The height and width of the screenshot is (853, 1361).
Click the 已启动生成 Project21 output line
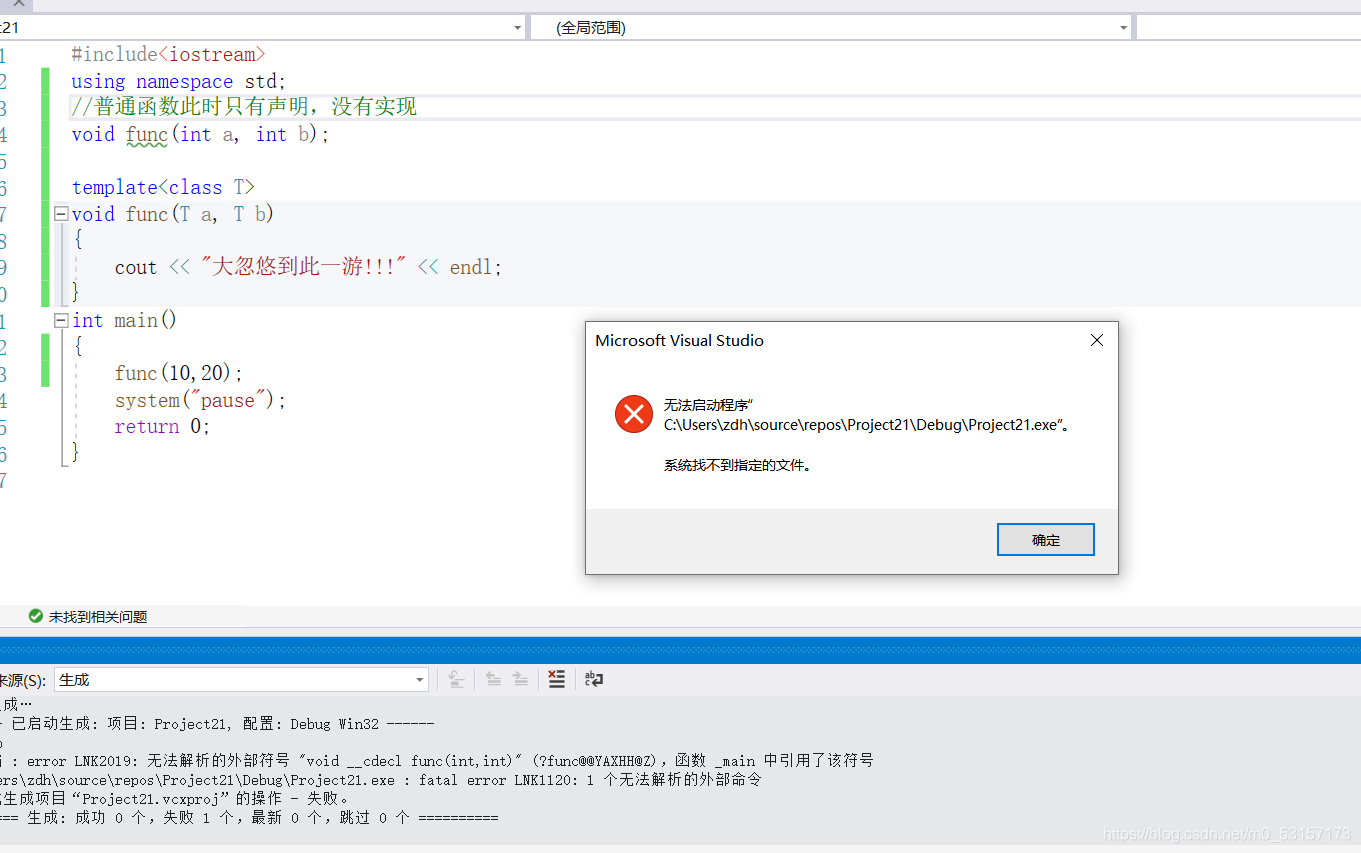[217, 723]
